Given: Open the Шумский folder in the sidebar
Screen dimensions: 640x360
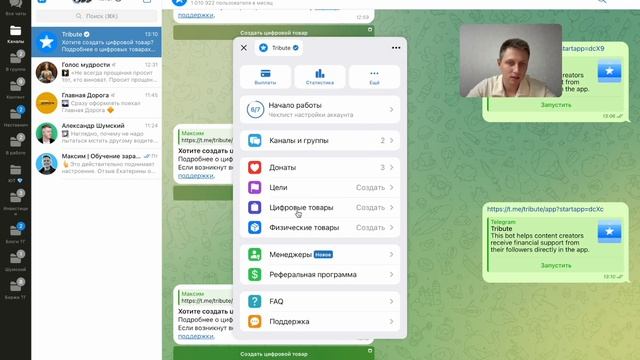Looking at the screenshot, I should [x=16, y=261].
